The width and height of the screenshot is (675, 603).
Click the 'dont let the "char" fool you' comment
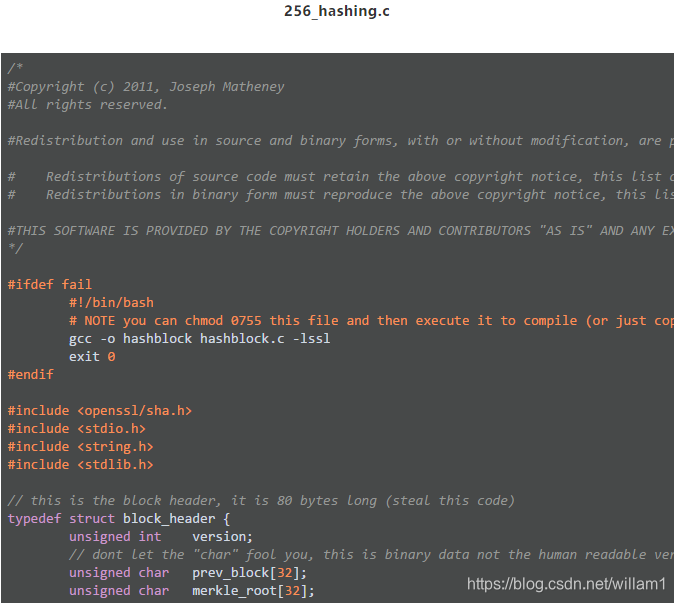372,555
